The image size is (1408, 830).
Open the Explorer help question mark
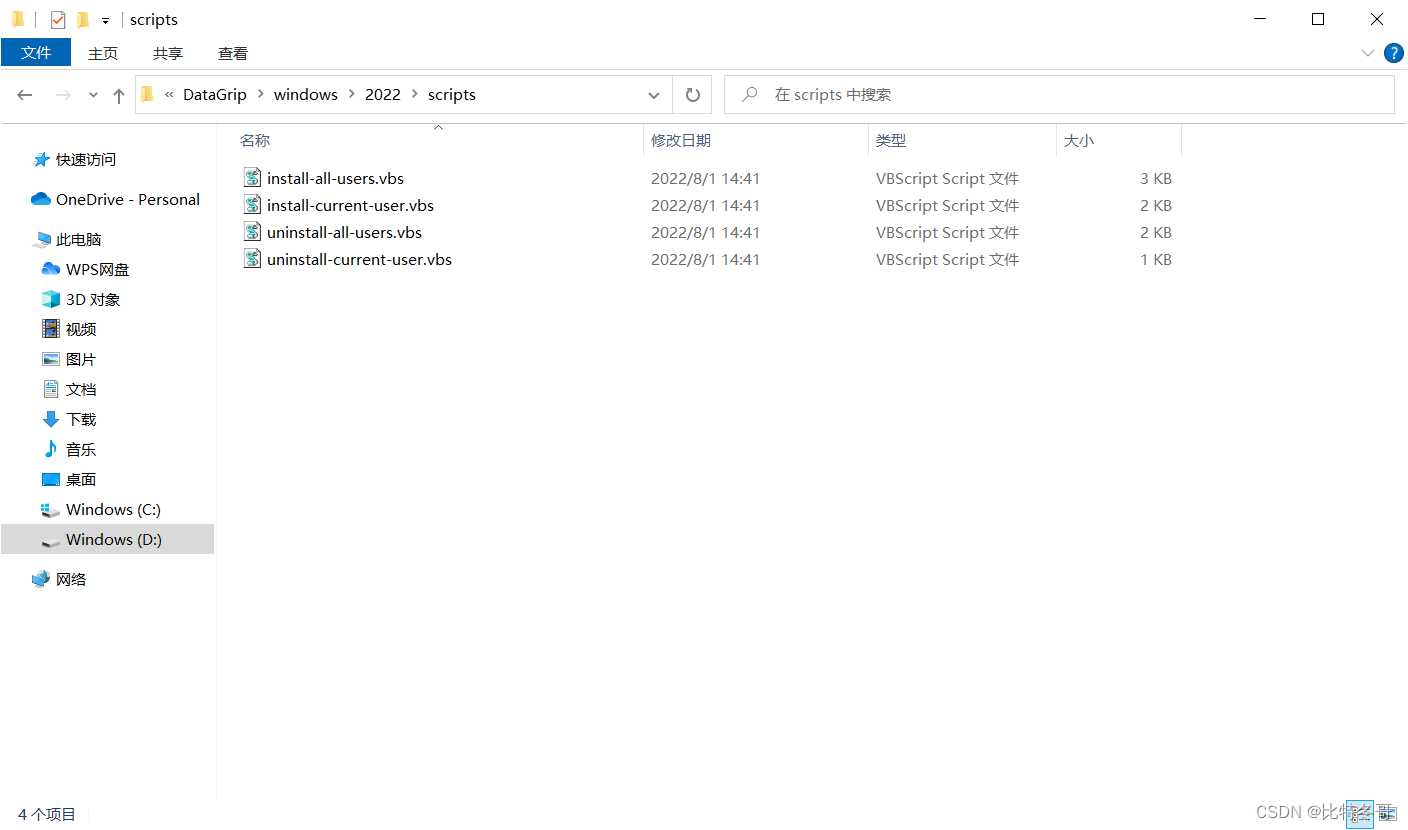point(1393,53)
